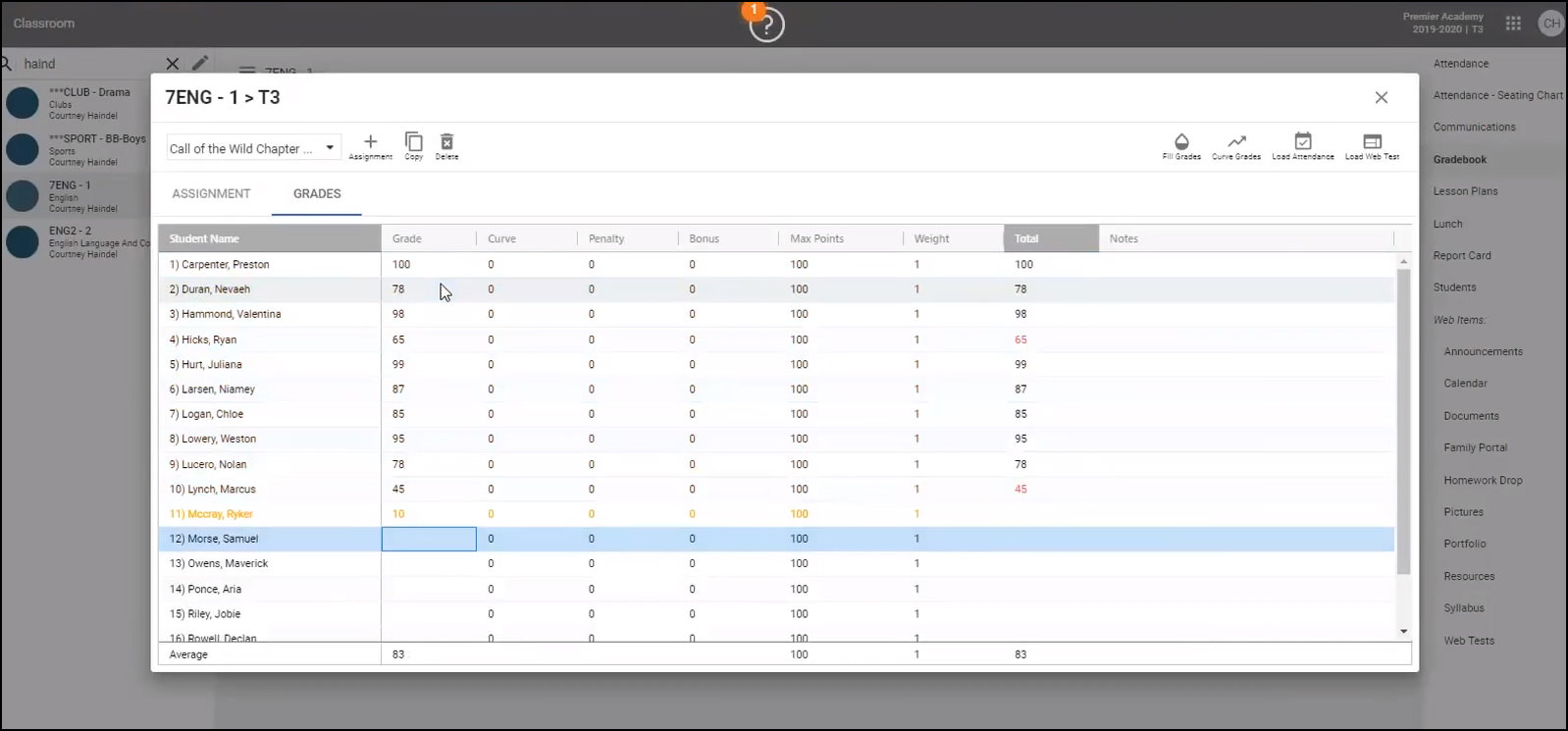Click the pencil edit icon beside search
This screenshot has width=1568, height=731.
(x=200, y=64)
